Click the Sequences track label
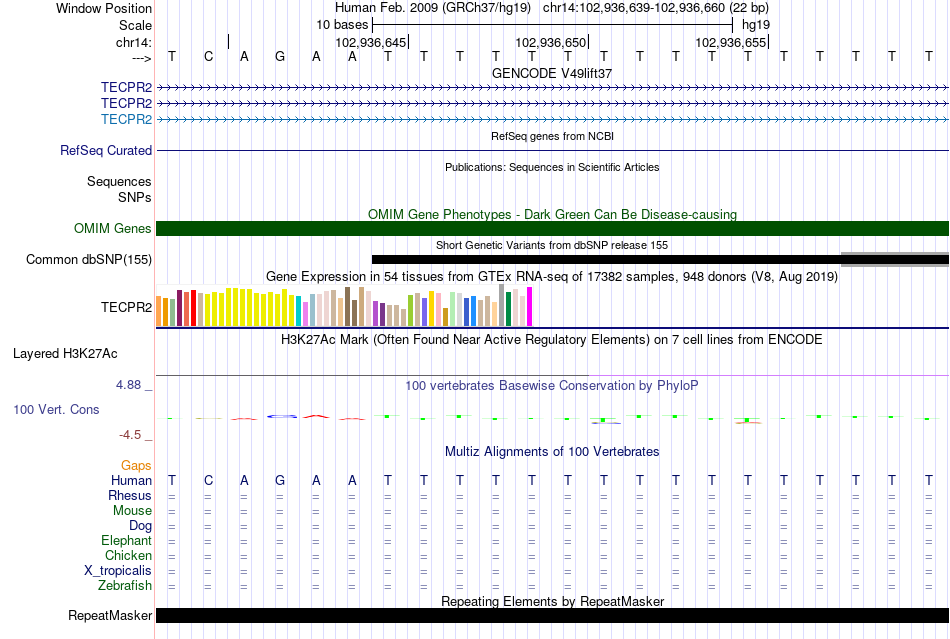 119,181
